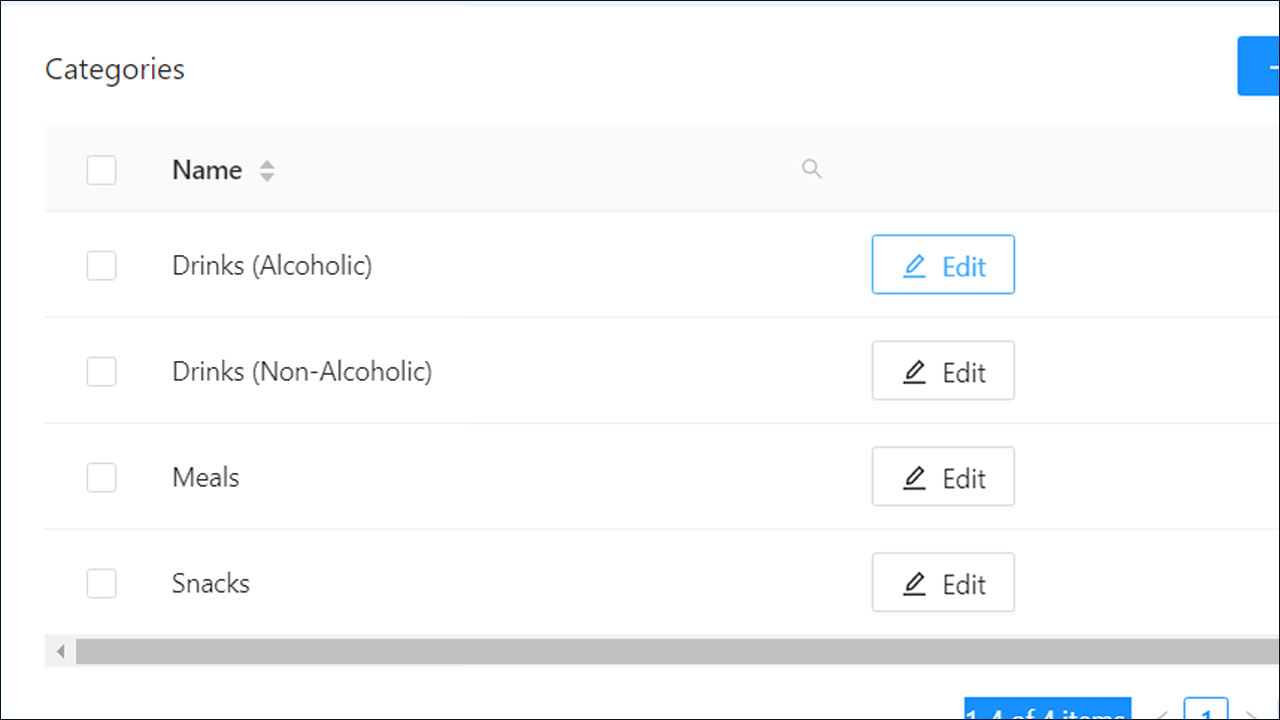
Task: Go to page 1 in pagination
Action: 1206,709
